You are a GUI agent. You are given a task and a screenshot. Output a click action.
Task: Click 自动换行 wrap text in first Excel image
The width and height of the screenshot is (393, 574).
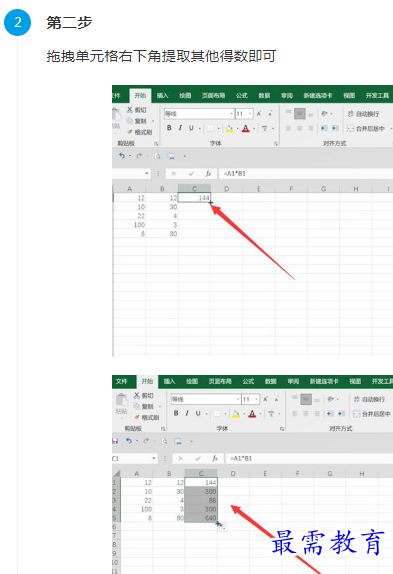[363, 114]
